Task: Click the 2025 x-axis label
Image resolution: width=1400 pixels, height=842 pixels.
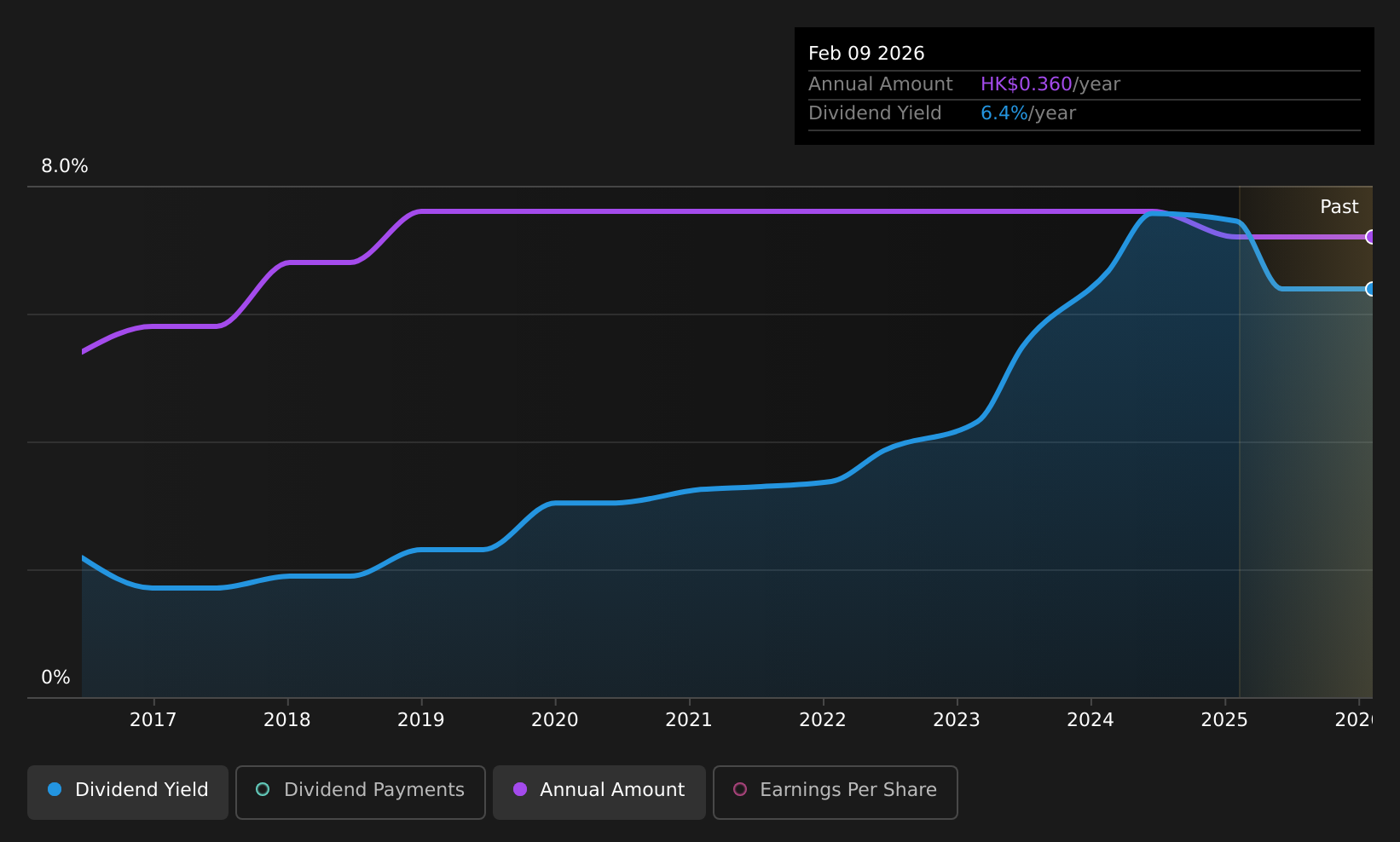Action: tap(1224, 720)
